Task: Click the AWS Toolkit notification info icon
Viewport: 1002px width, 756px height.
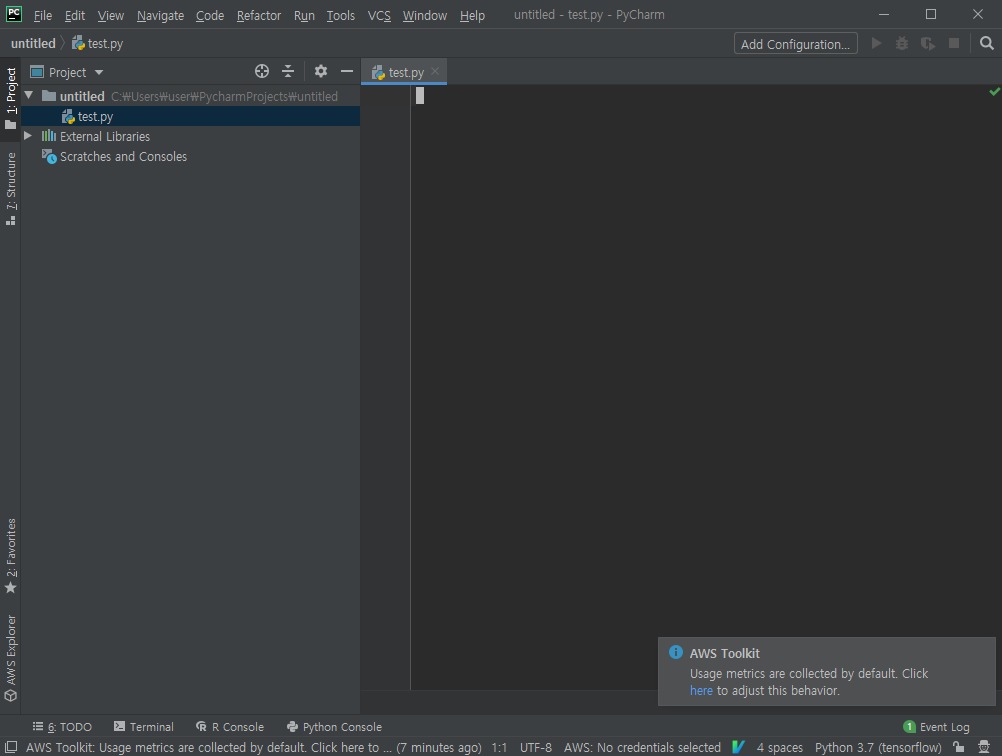Action: [x=675, y=652]
